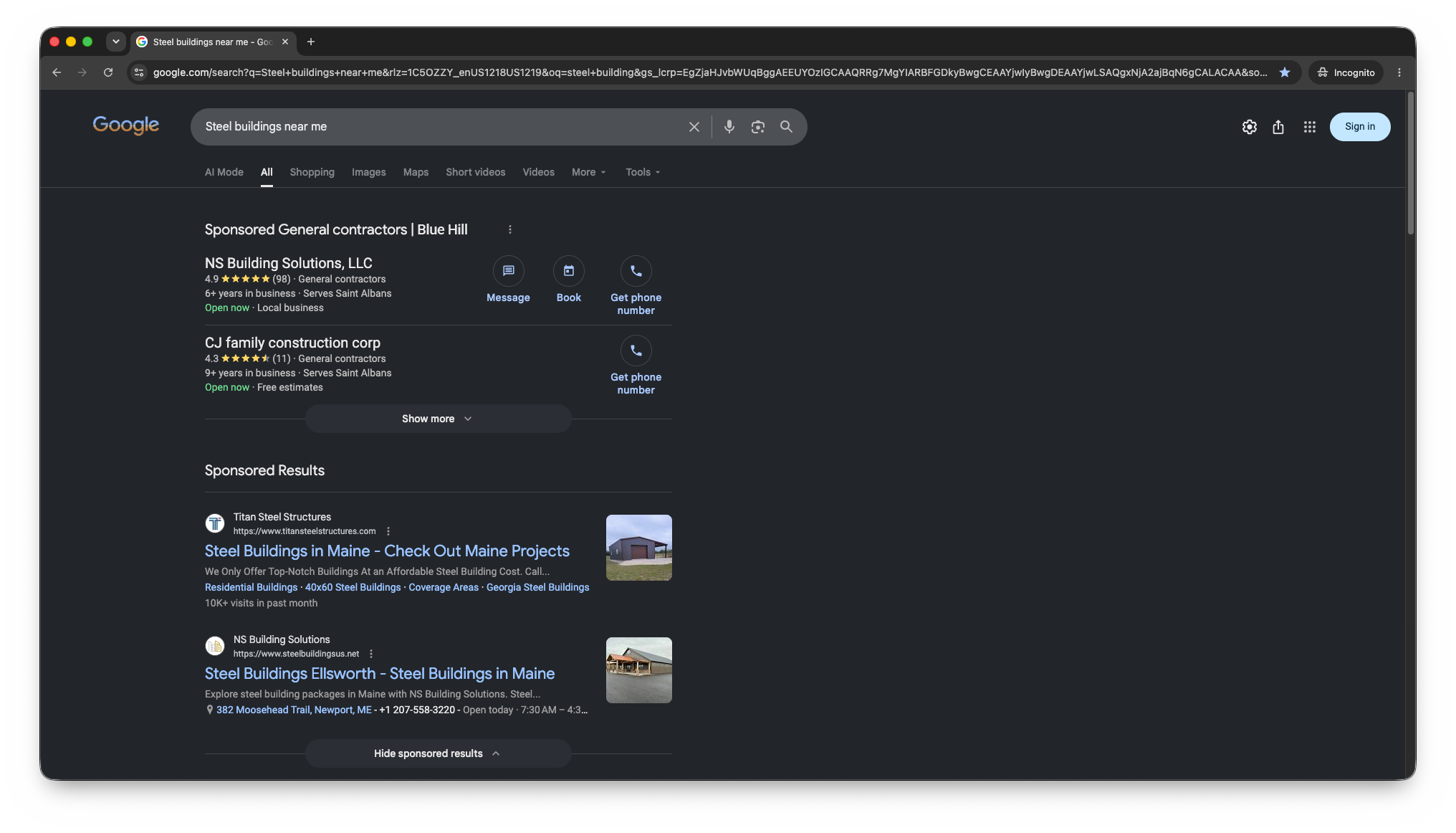Collapse with Hide sponsored results
The image size is (1456, 833).
tap(438, 753)
